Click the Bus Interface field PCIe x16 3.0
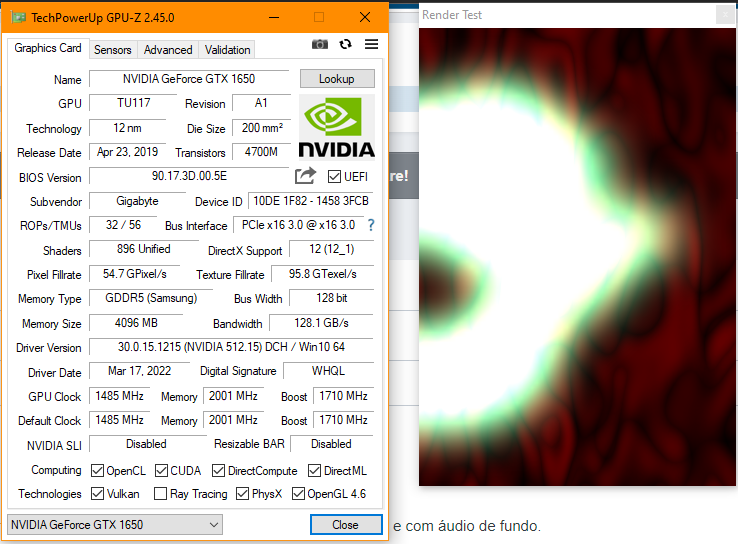738x544 pixels. (298, 225)
